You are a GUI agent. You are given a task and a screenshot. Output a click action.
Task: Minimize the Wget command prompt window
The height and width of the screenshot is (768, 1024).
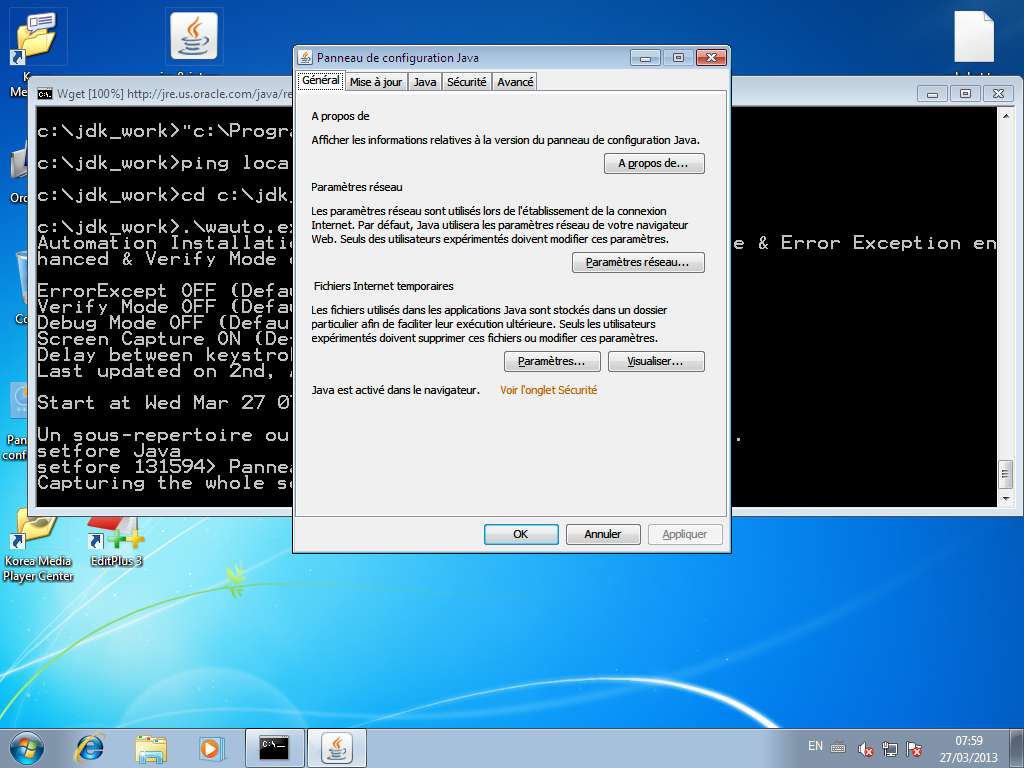click(x=933, y=94)
